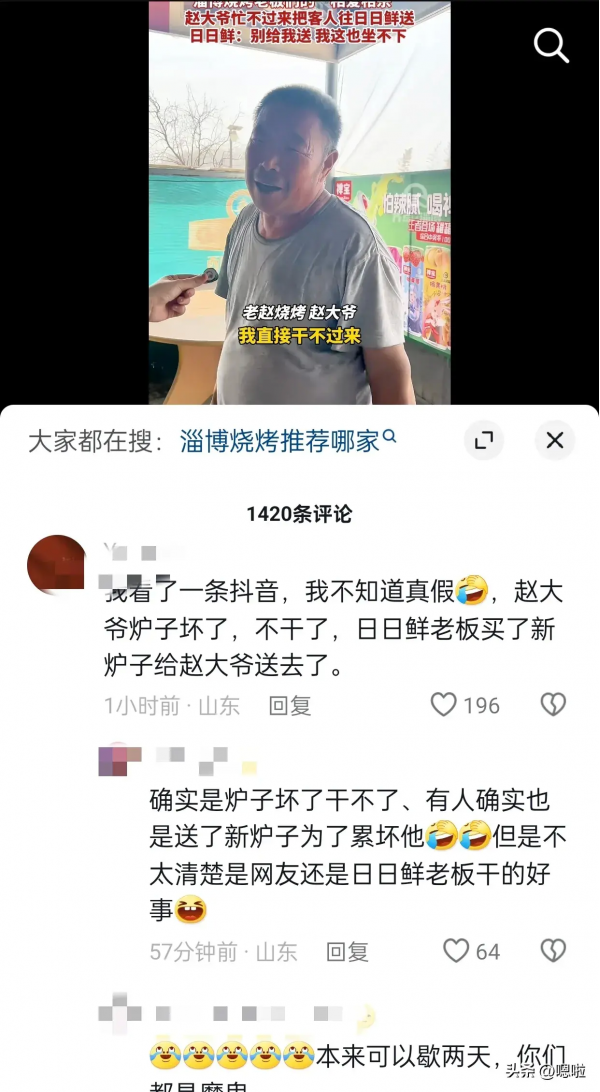
Task: Dislike the reply posted 57 minutes ago
Action: [553, 951]
